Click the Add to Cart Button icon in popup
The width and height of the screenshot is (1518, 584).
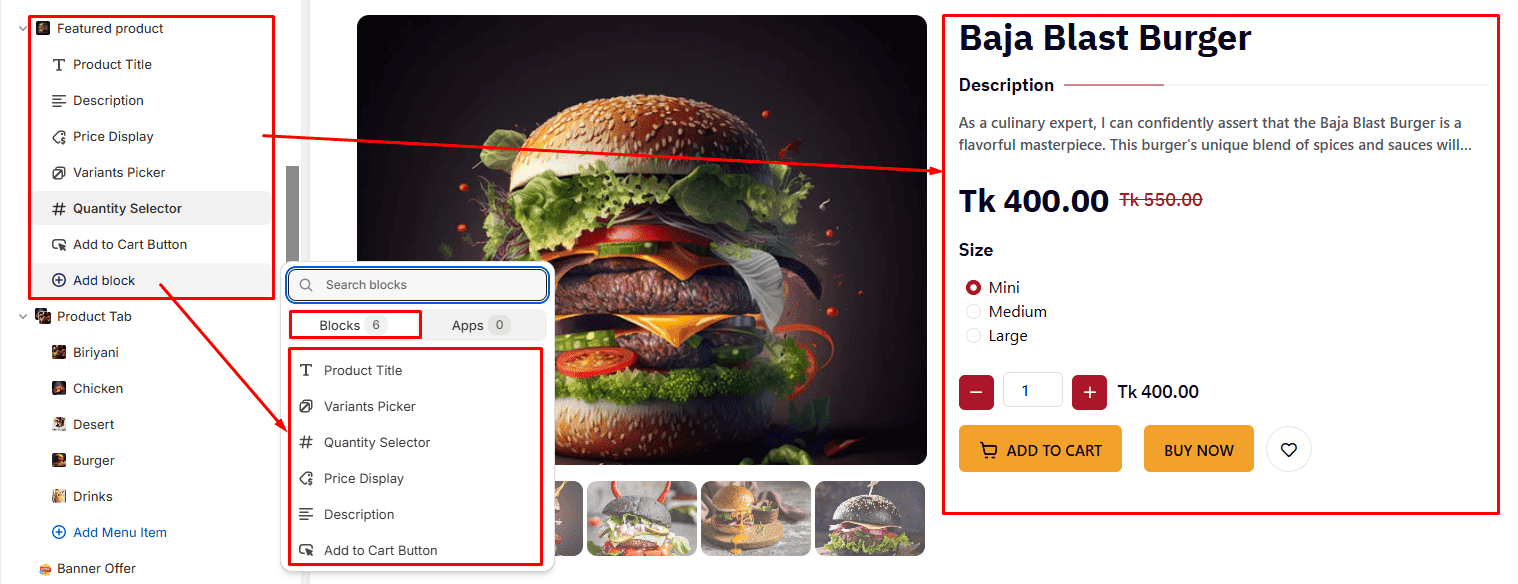307,551
